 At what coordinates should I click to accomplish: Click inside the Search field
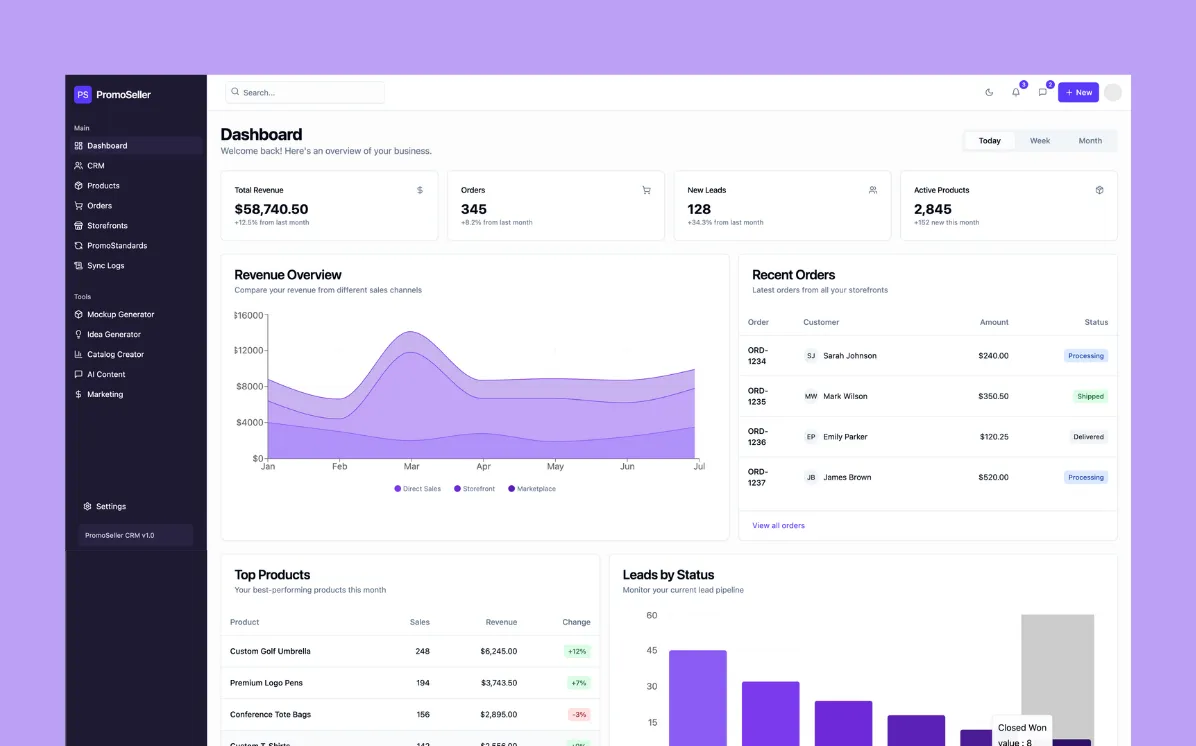pos(304,92)
